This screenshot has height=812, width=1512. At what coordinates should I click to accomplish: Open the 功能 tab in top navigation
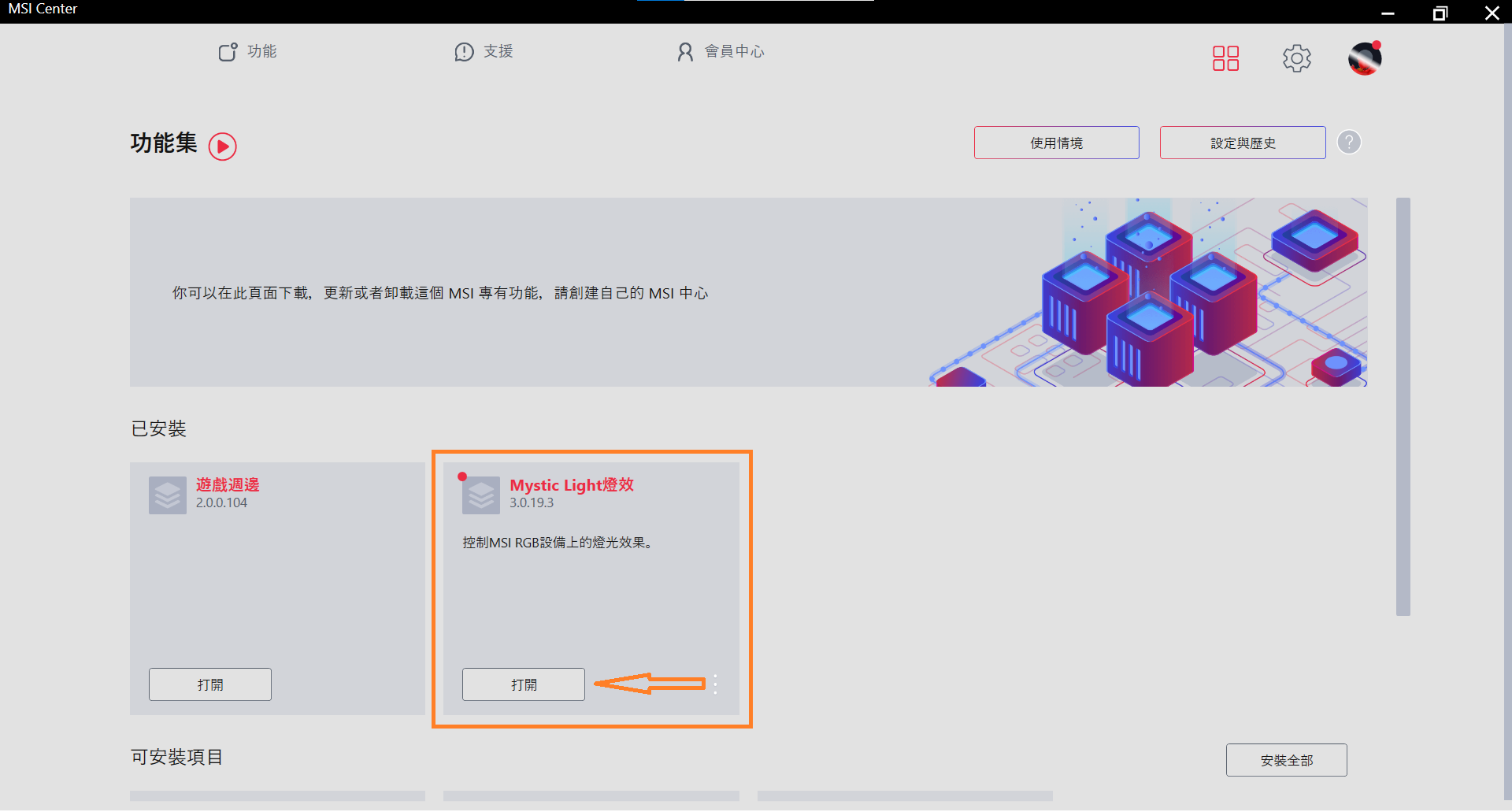247,52
